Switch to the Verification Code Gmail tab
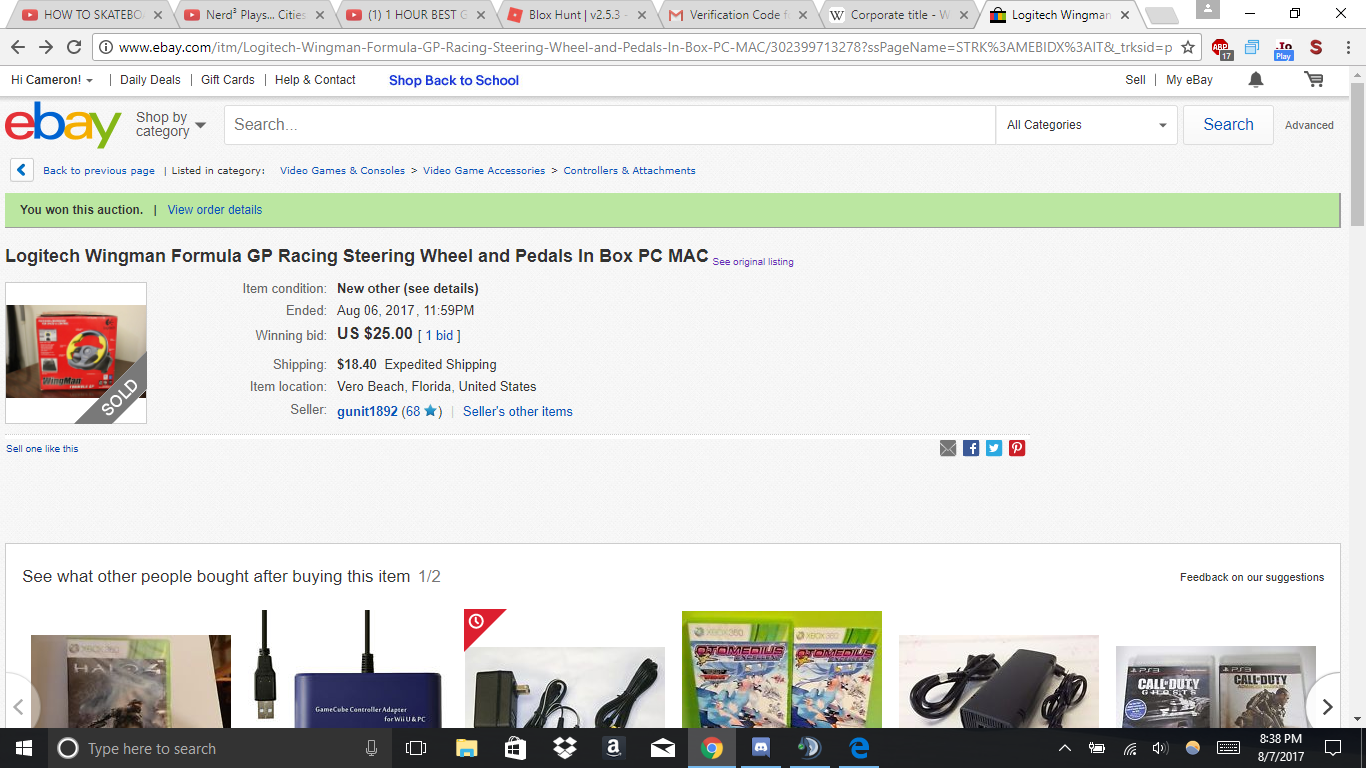This screenshot has height=768, width=1366. click(x=738, y=15)
